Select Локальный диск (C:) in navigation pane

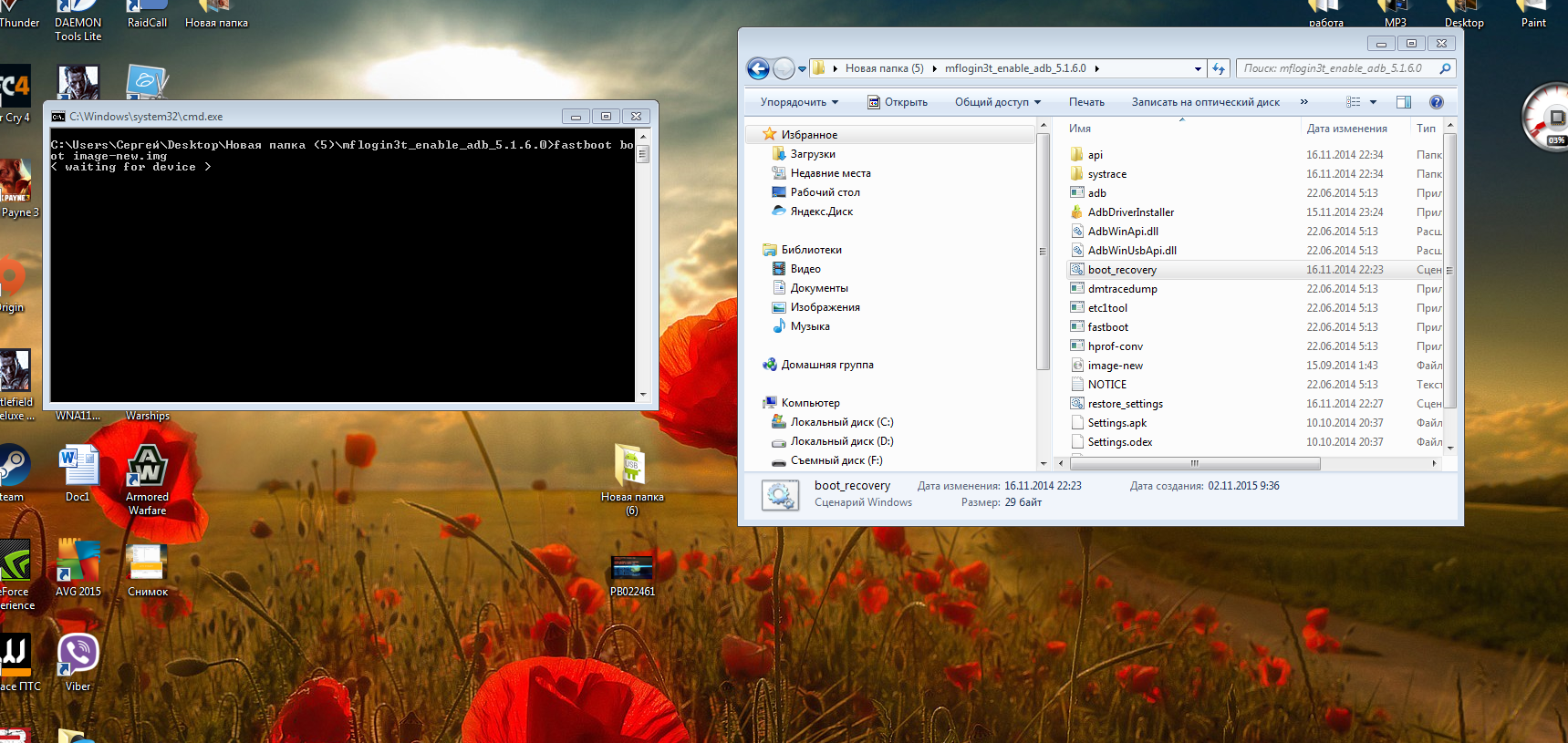pos(841,422)
